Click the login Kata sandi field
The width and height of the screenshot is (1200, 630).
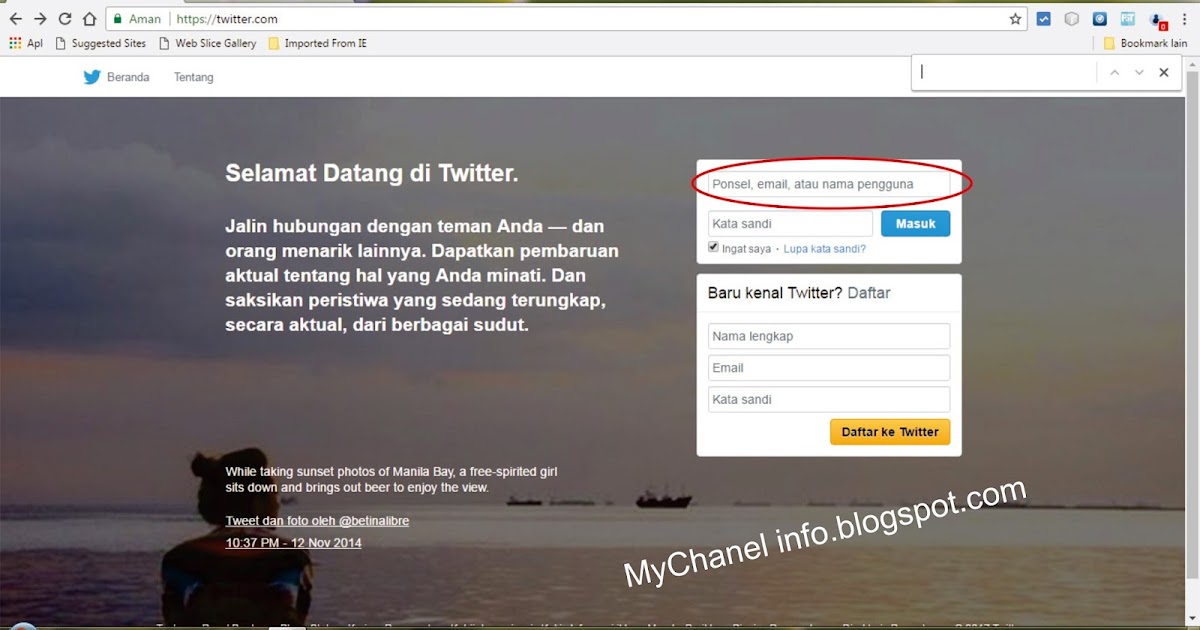coord(790,223)
